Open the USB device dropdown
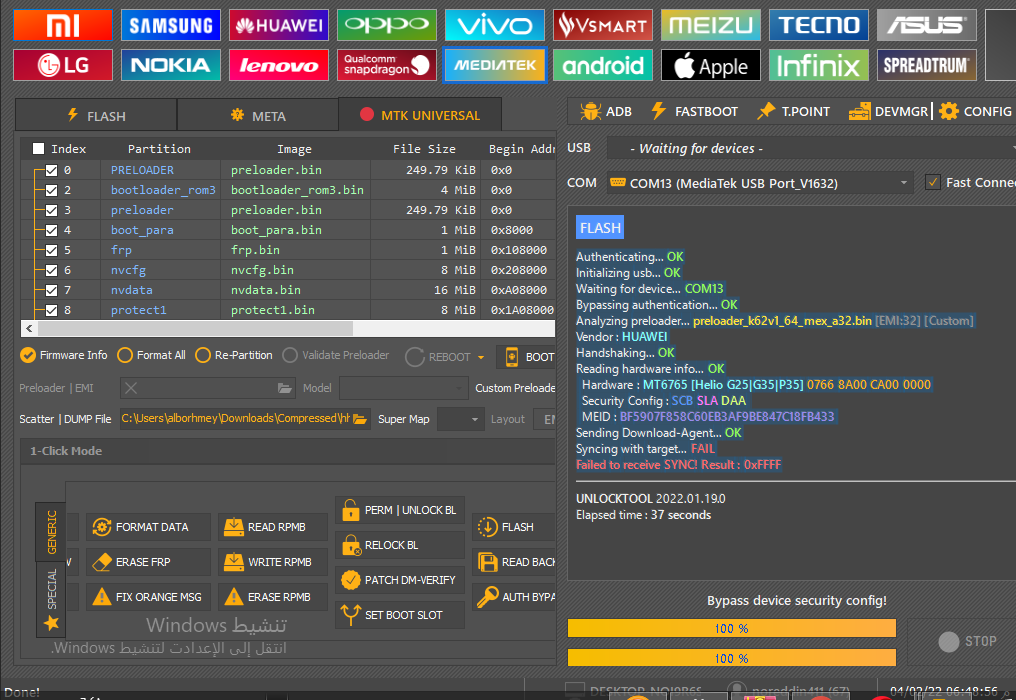This screenshot has width=1016, height=700. click(x=811, y=148)
